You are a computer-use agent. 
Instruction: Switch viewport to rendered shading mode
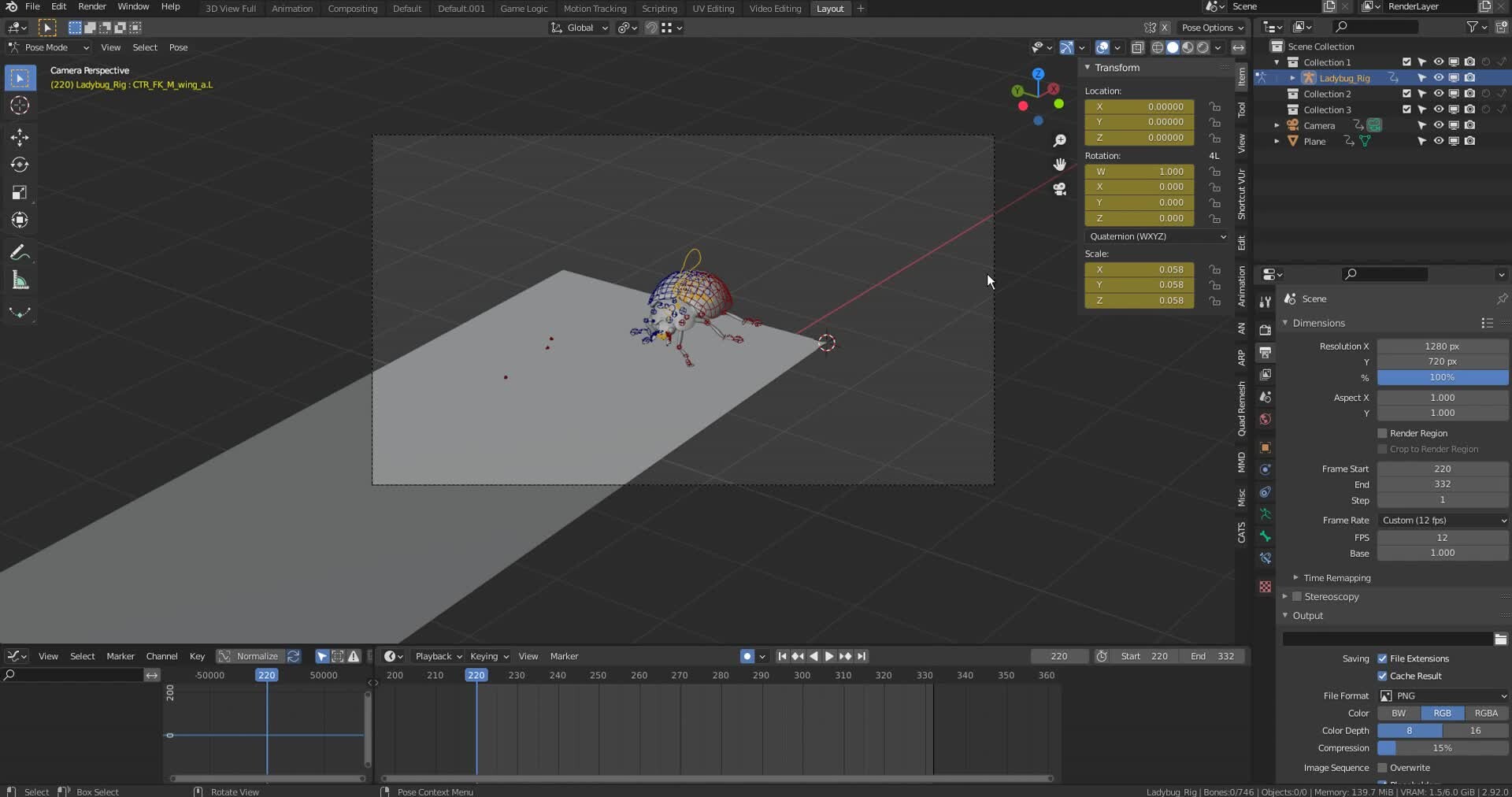click(x=1203, y=47)
